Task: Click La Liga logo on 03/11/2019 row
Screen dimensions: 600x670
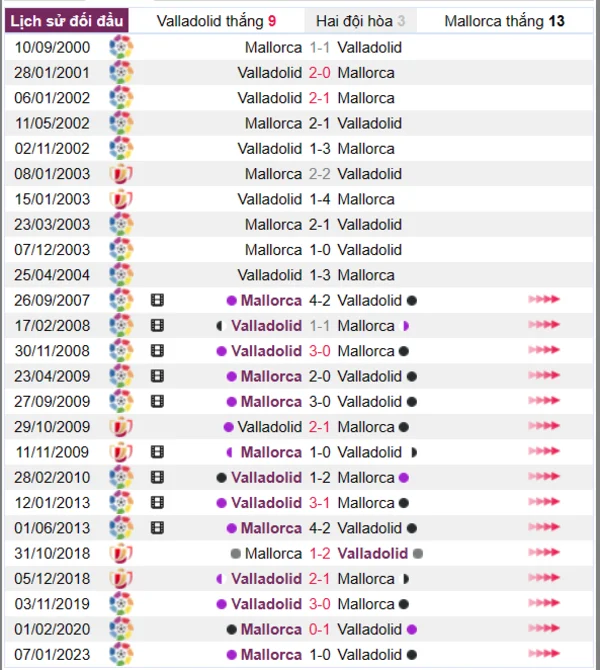Action: [x=121, y=603]
